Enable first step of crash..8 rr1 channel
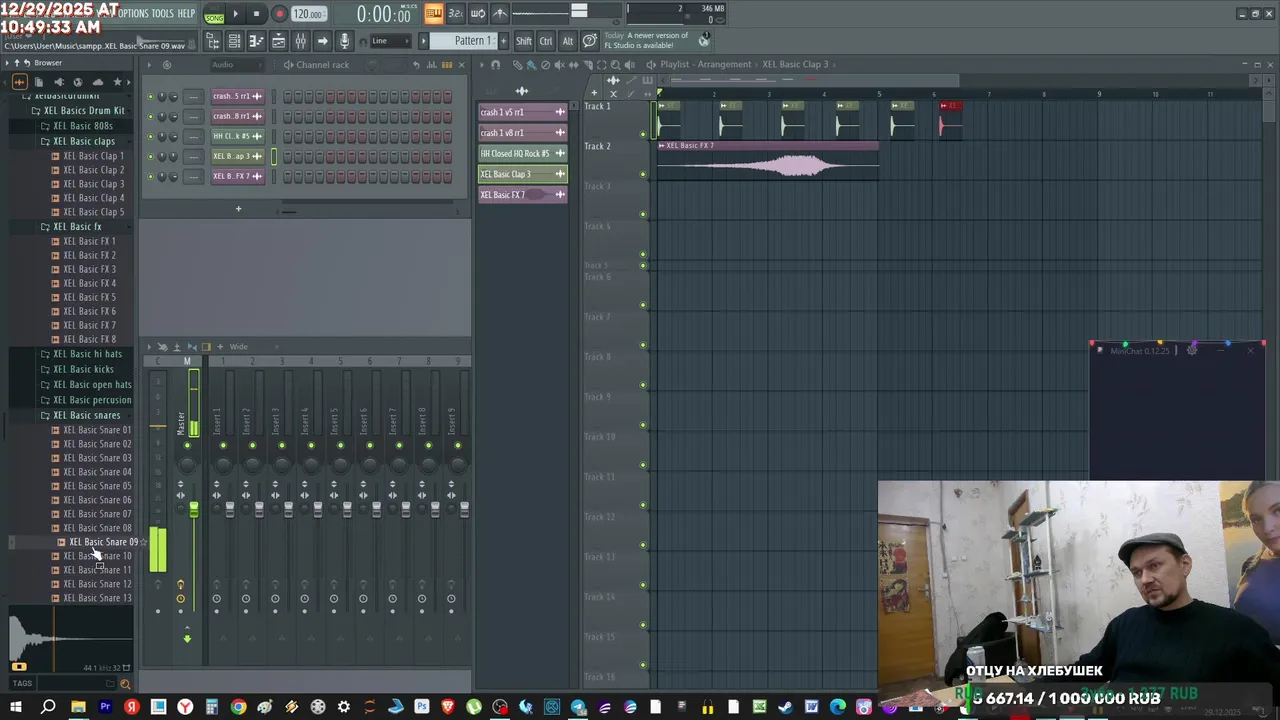Viewport: 1280px width, 720px height. 287,117
